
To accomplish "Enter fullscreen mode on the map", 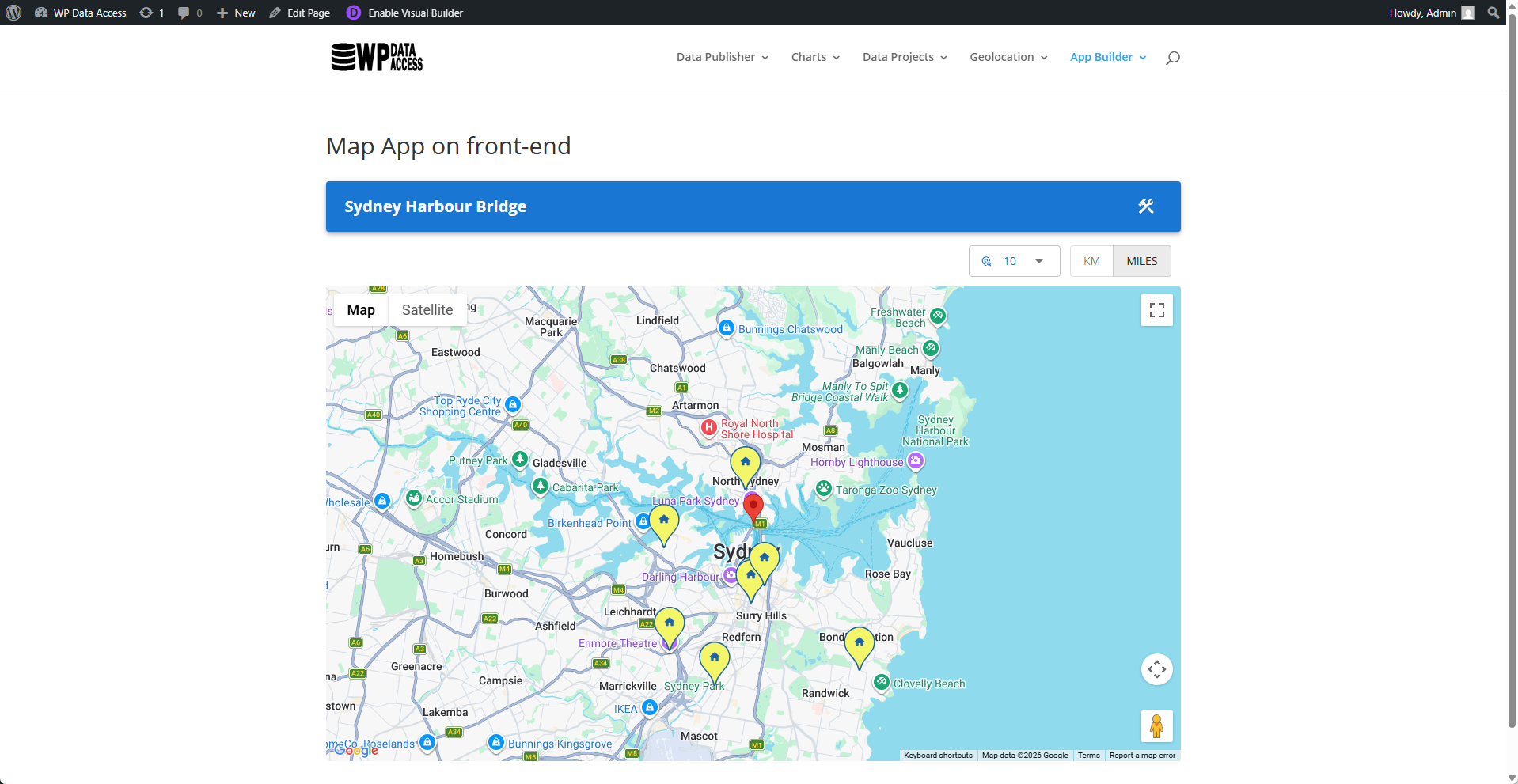I will point(1156,309).
